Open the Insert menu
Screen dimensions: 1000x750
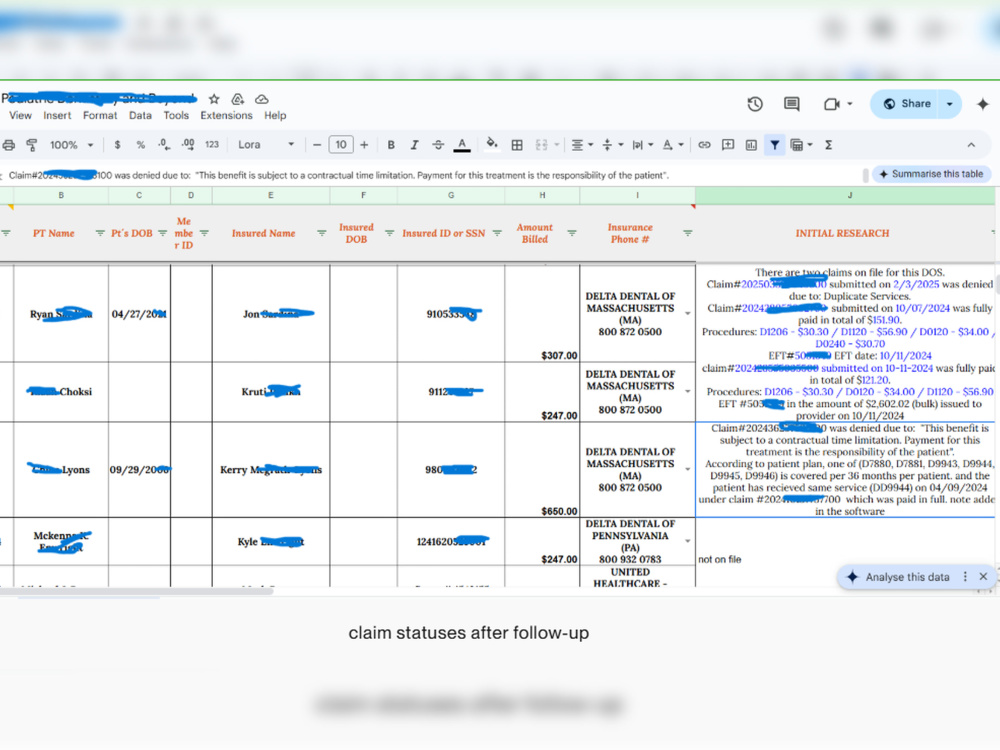tap(57, 115)
